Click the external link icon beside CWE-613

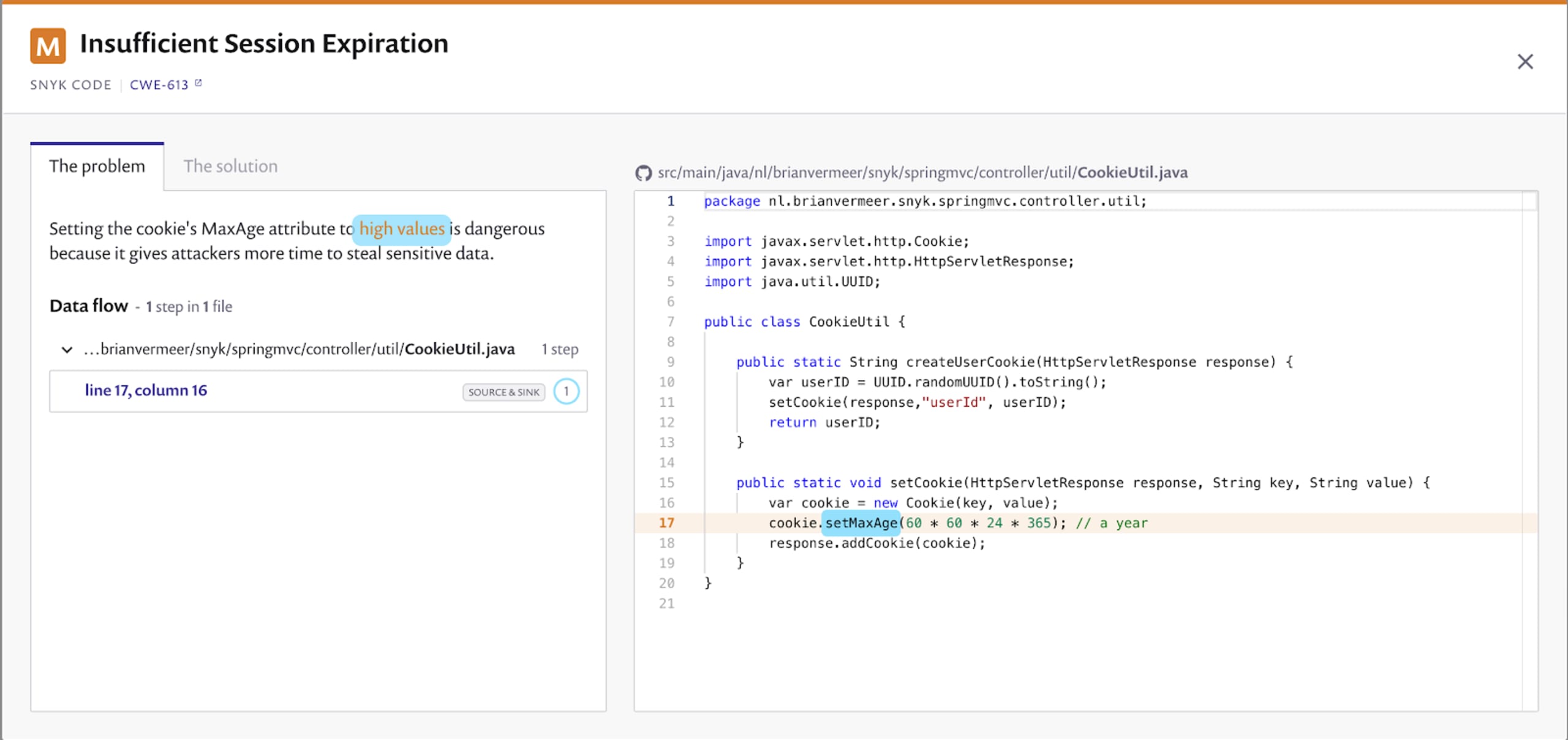point(198,83)
